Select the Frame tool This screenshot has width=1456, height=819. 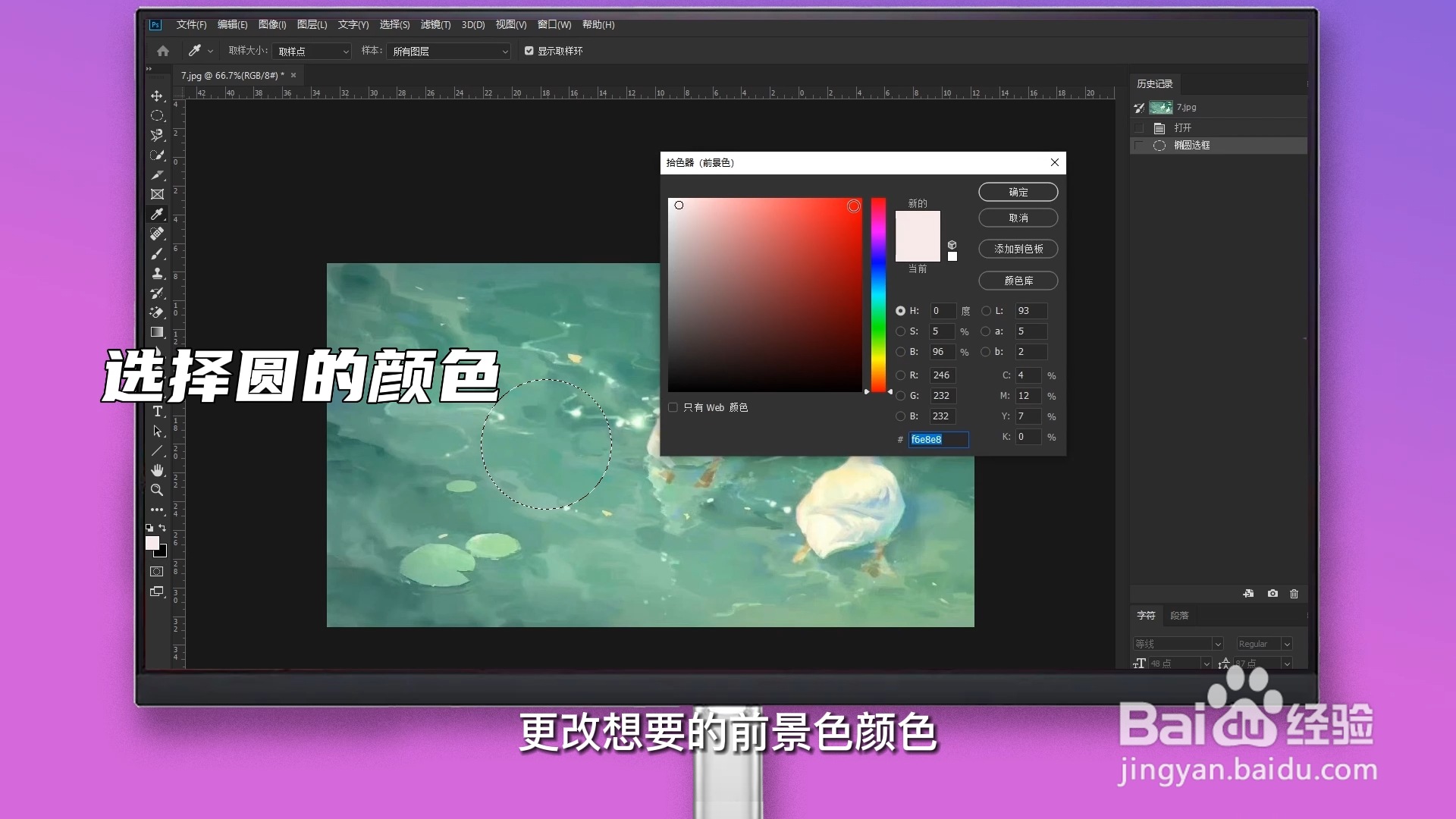click(157, 195)
